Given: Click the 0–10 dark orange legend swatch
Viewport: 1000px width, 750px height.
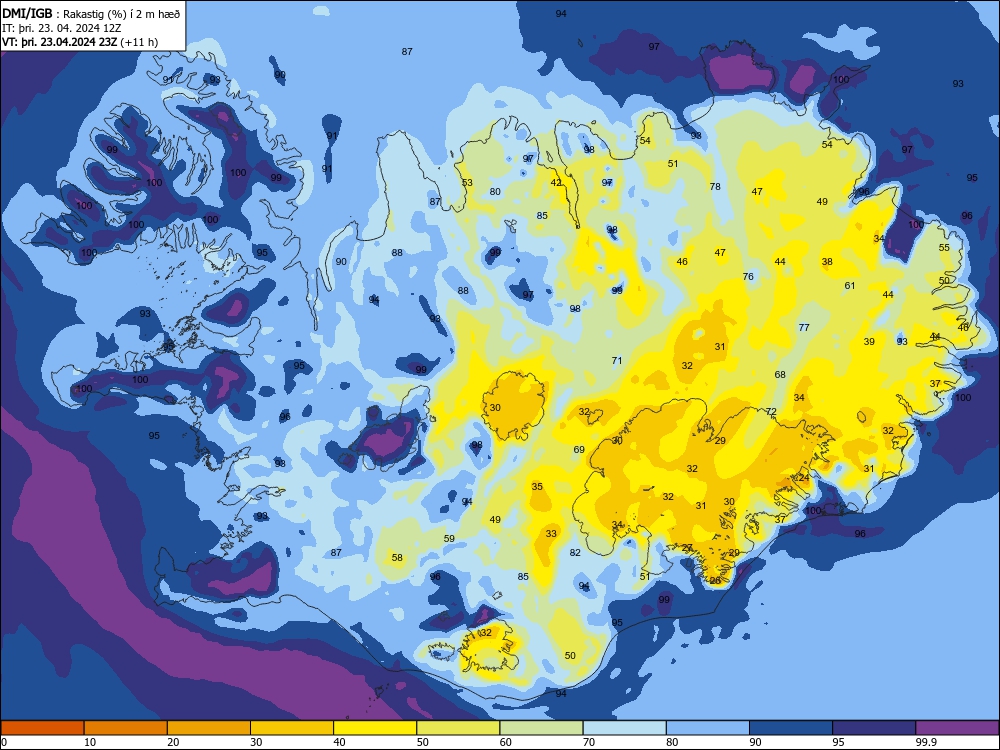Looking at the screenshot, I should (42, 728).
